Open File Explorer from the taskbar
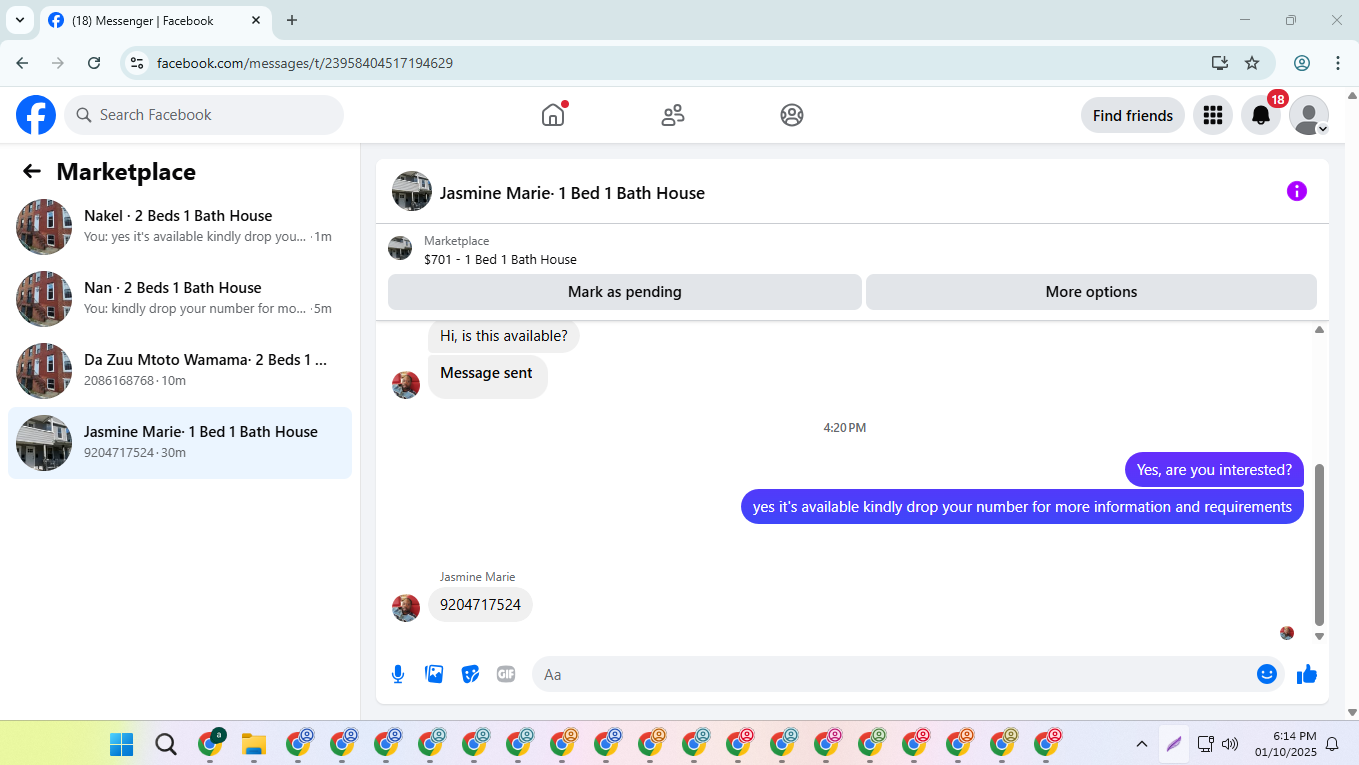1359x765 pixels. (x=254, y=744)
